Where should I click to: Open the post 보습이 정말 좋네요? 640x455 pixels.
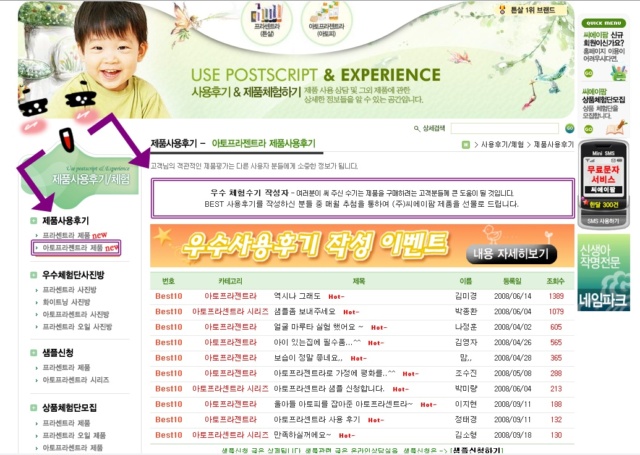(x=308, y=358)
